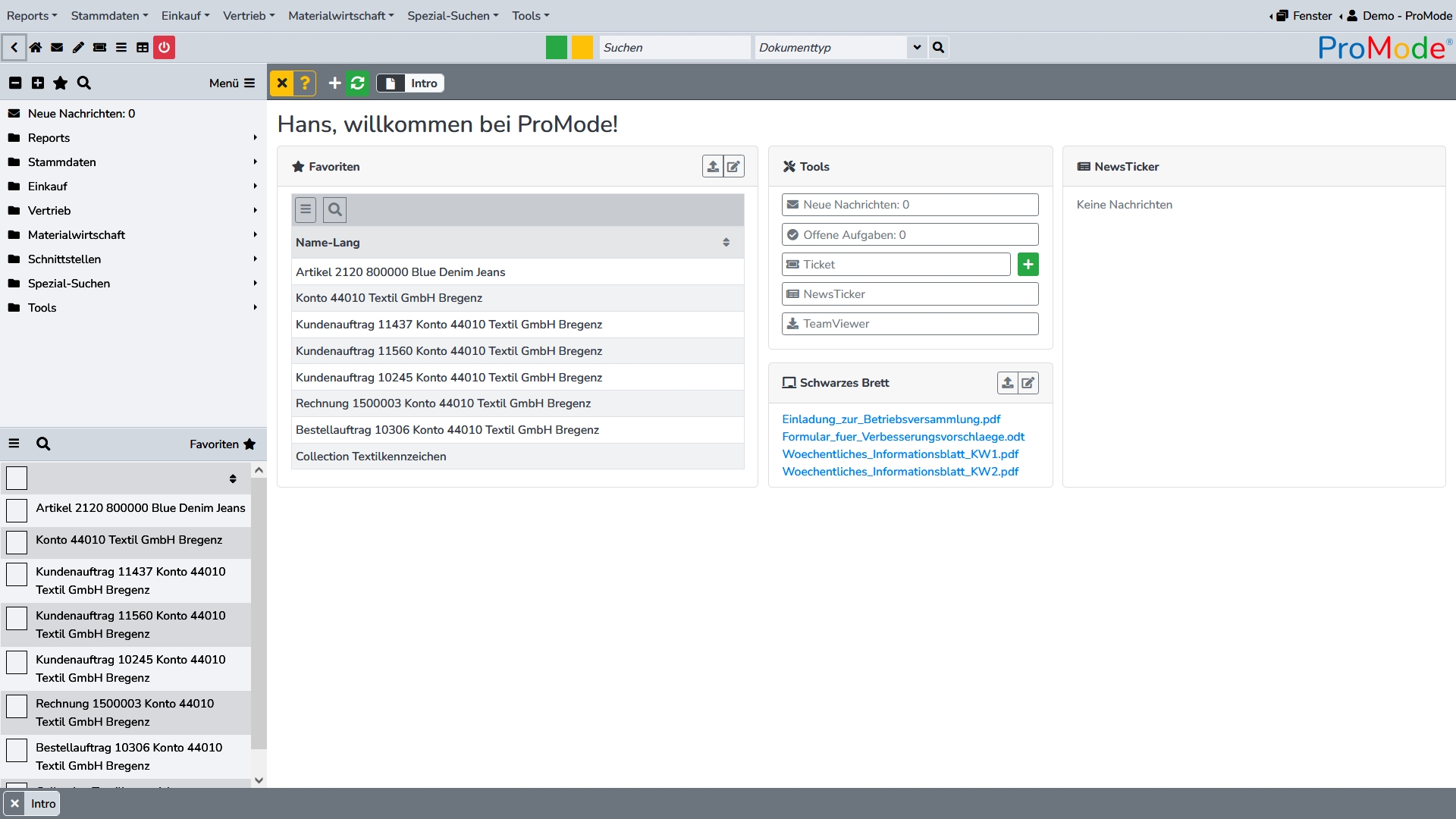This screenshot has height=819, width=1456.
Task: Click the star icon in sidebar toolbar
Action: (61, 83)
